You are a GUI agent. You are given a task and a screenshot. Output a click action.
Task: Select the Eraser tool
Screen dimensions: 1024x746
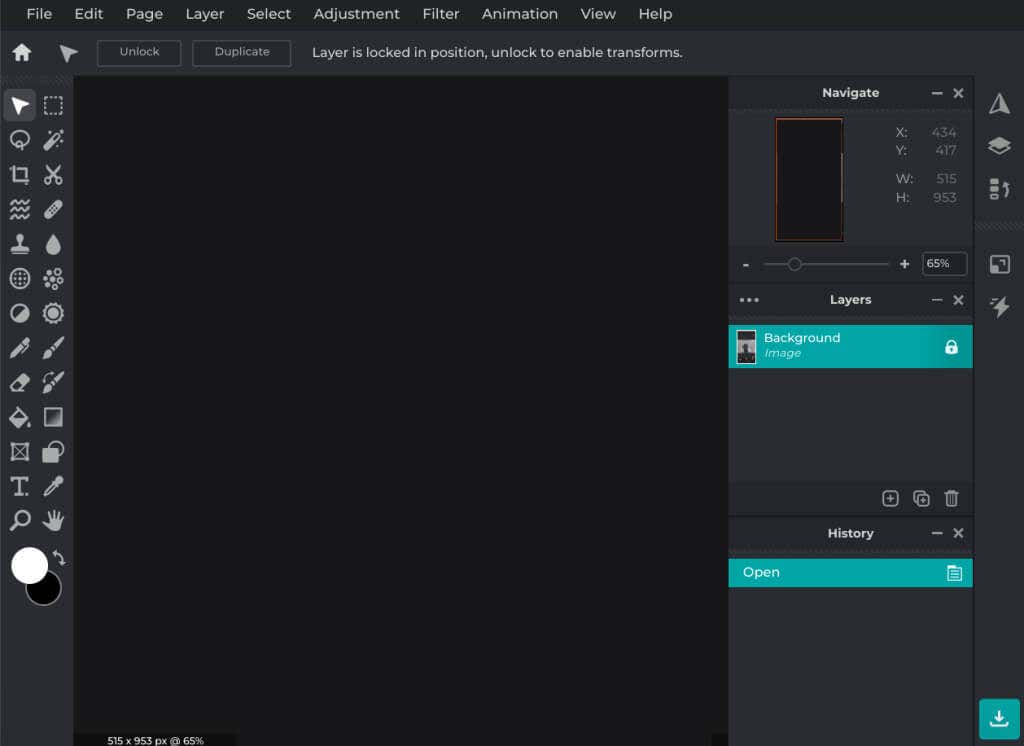(x=20, y=382)
